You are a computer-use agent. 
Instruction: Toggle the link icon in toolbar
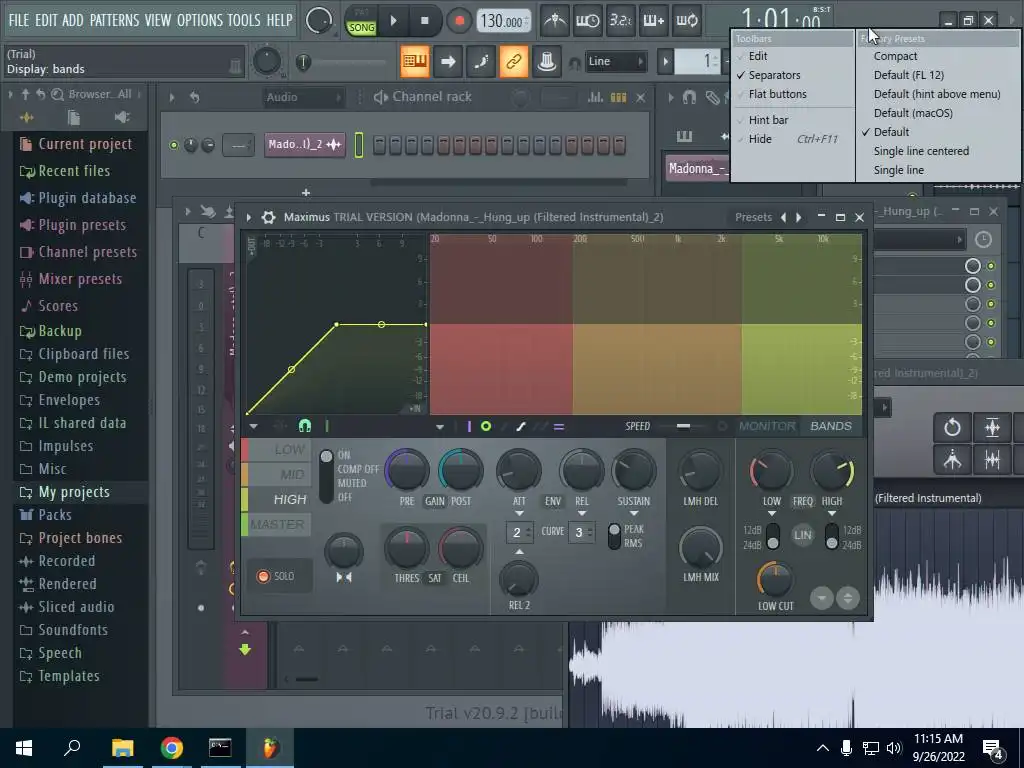(x=513, y=61)
